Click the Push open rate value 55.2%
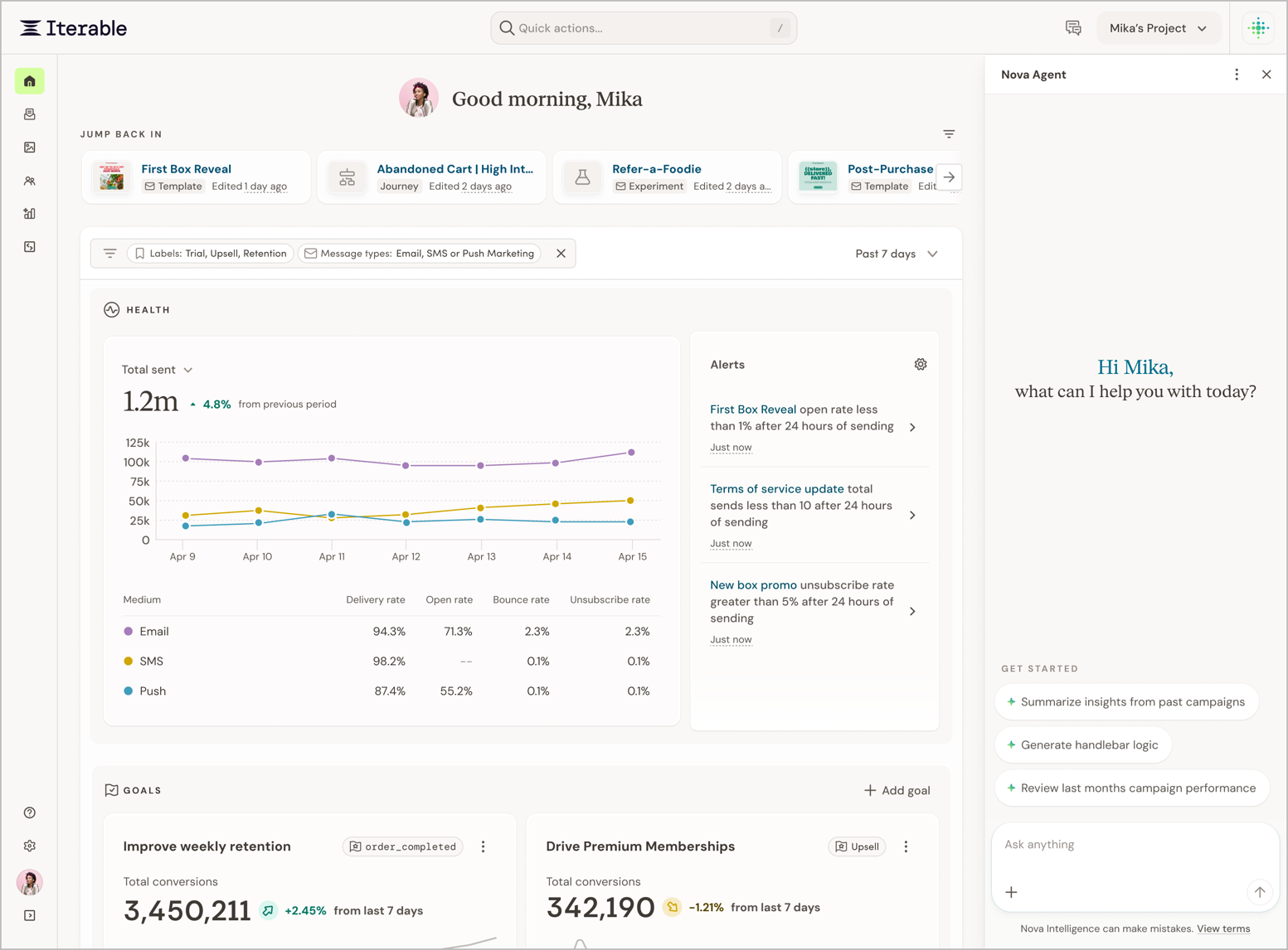Viewport: 1288px width, 950px height. 456,691
